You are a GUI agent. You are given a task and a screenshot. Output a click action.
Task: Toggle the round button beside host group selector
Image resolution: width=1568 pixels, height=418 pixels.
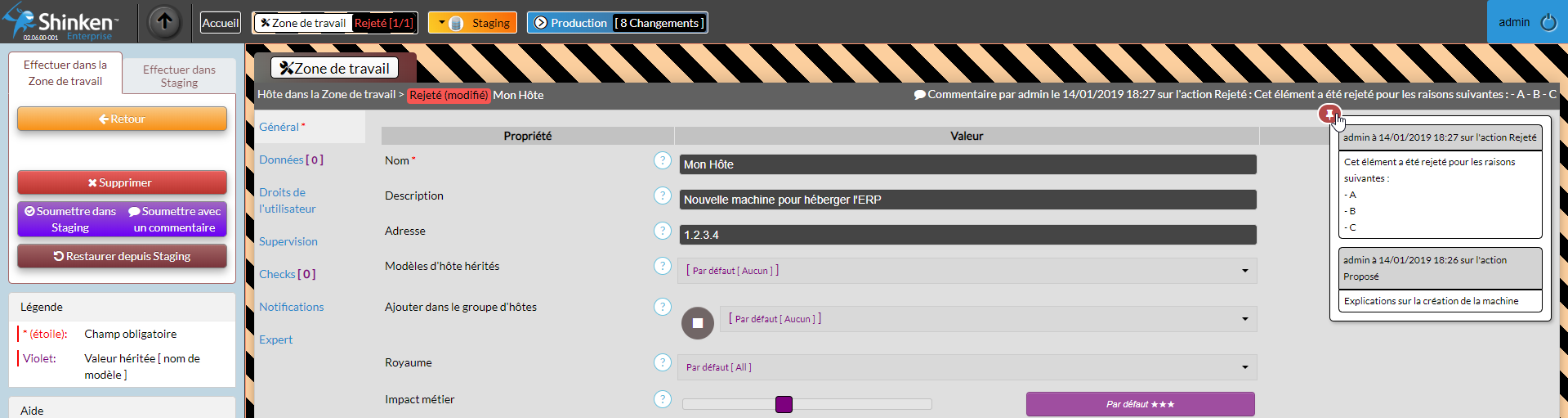click(697, 323)
